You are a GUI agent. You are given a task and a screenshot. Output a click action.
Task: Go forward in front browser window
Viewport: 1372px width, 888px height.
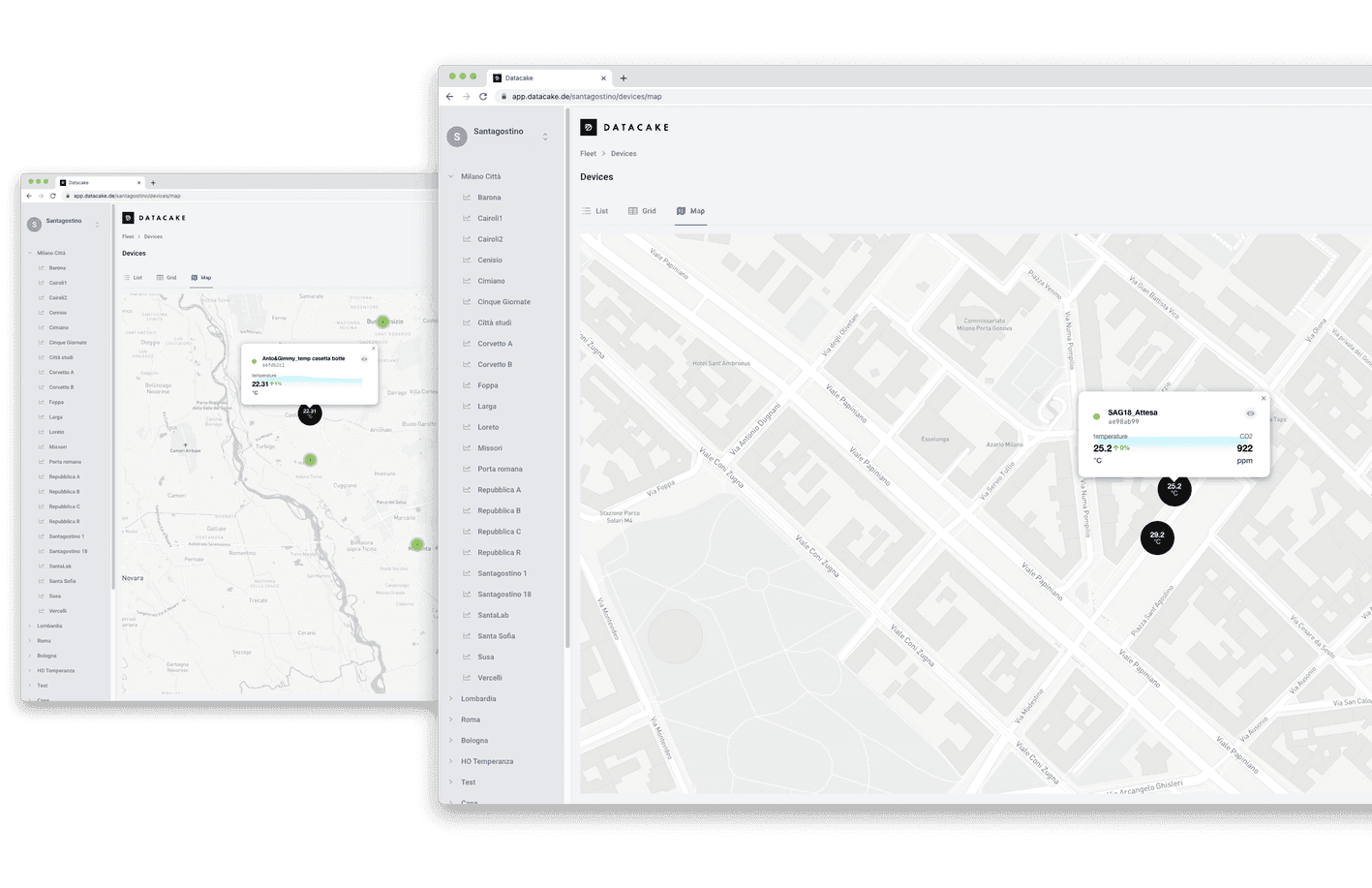467,97
